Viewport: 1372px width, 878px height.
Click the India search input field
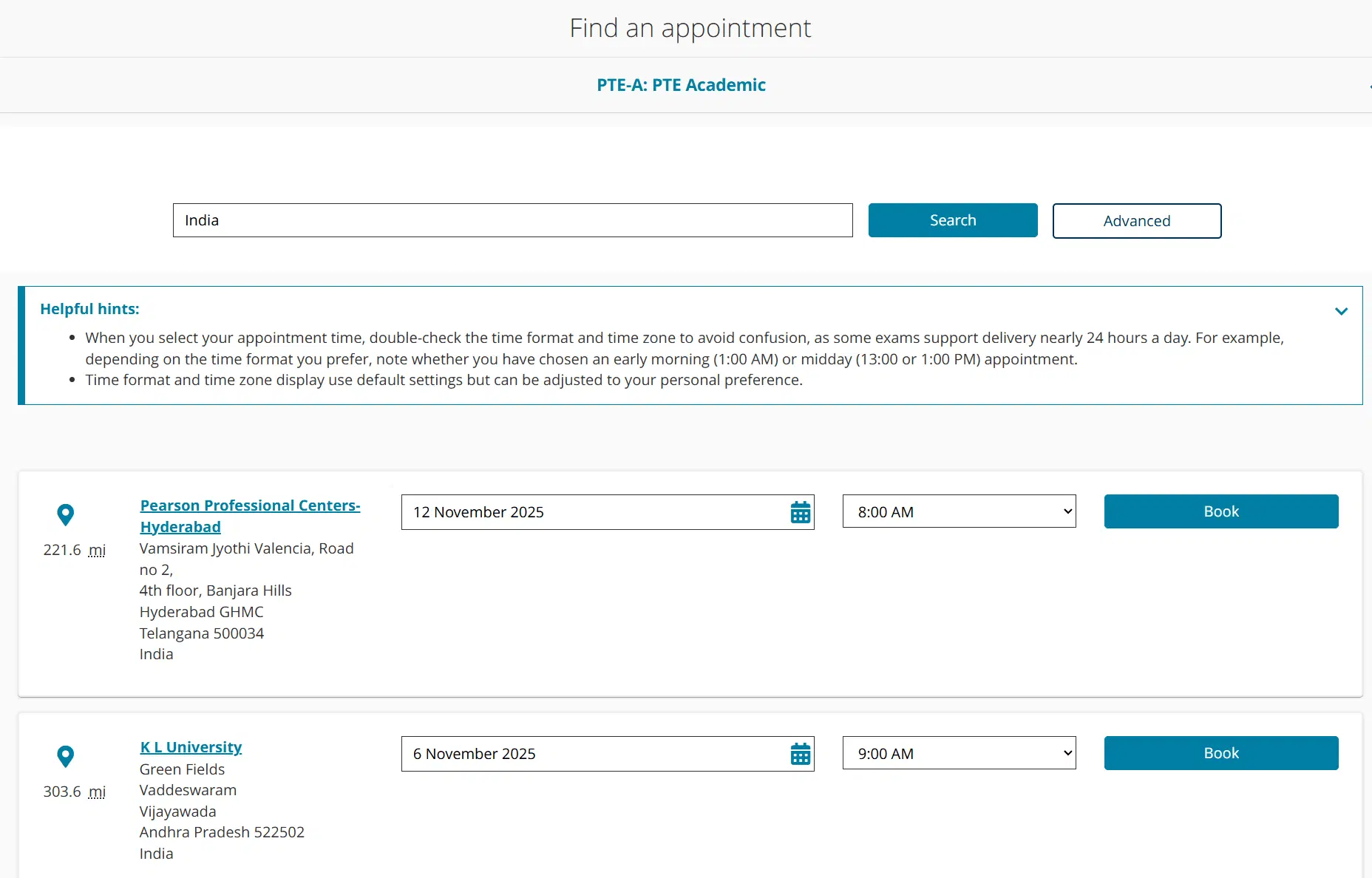point(512,219)
